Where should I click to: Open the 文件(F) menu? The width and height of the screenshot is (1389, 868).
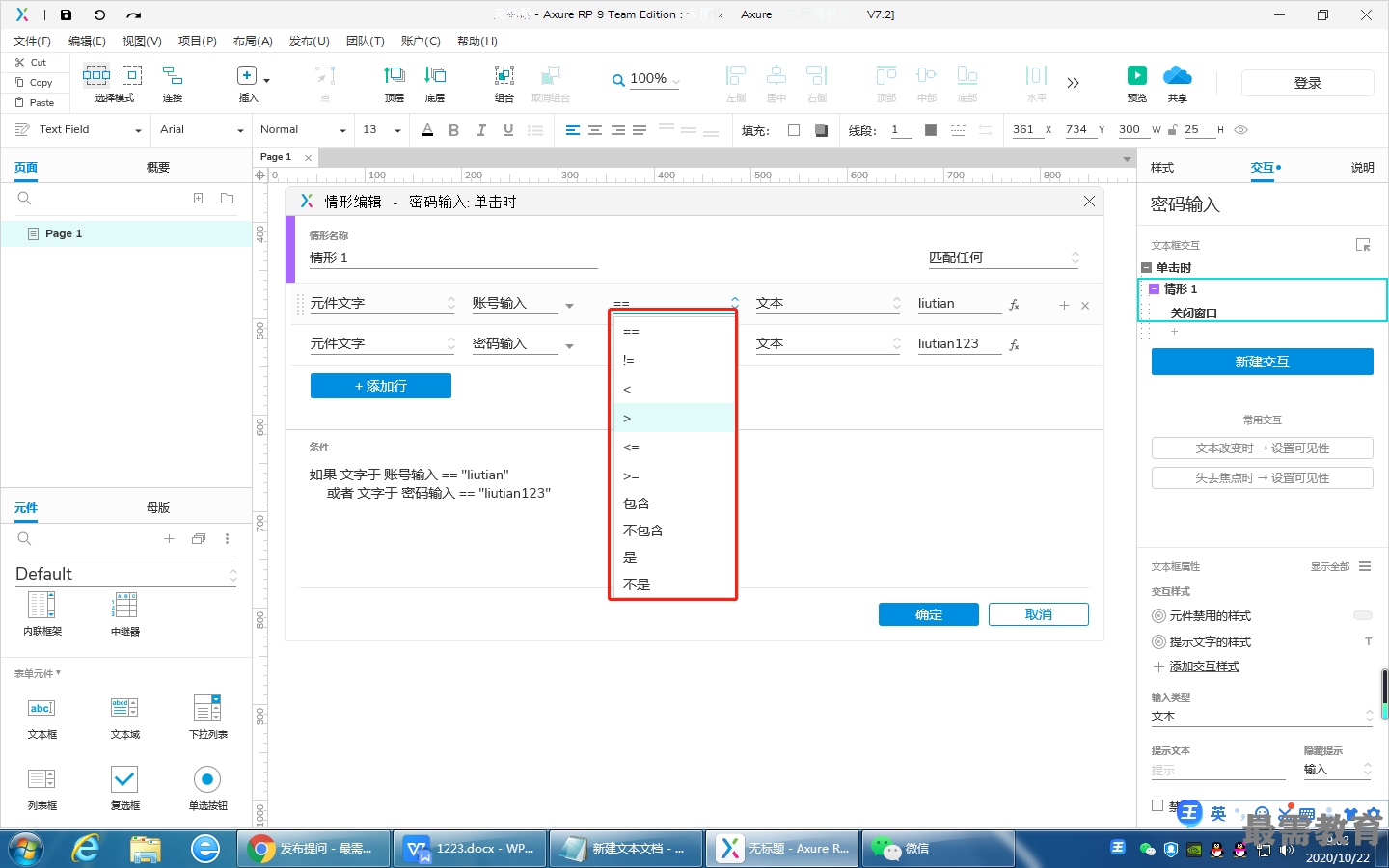(32, 41)
